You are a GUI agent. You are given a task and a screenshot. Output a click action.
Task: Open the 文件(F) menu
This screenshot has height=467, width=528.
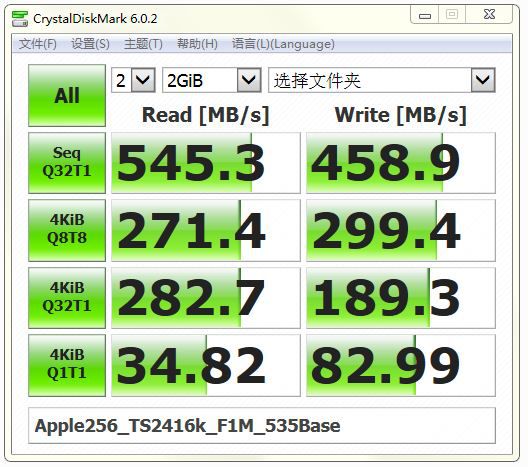[x=37, y=44]
